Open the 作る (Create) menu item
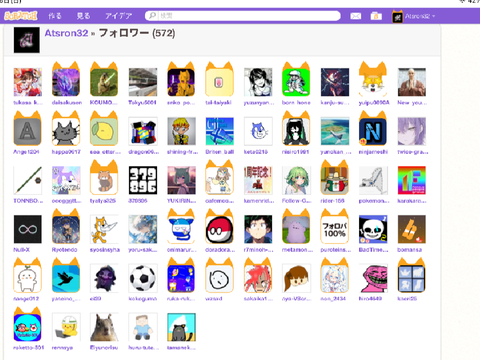This screenshot has width=480, height=360. pos(55,16)
